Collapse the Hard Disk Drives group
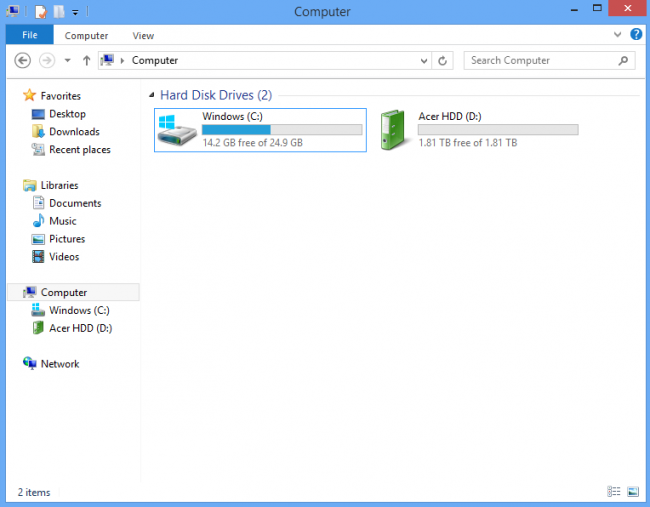Viewport: 650px width, 507px height. [152, 95]
